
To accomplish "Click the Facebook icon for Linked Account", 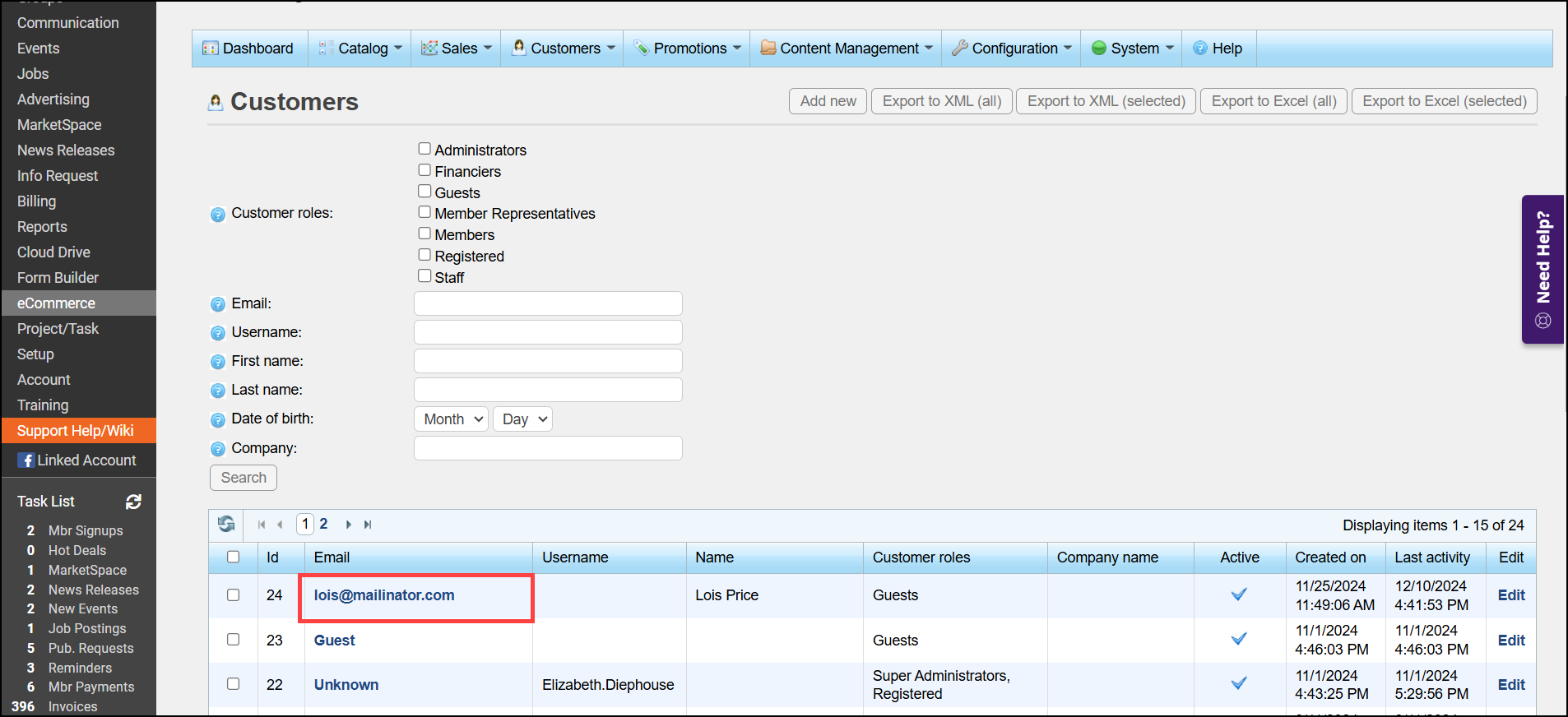I will pos(26,460).
